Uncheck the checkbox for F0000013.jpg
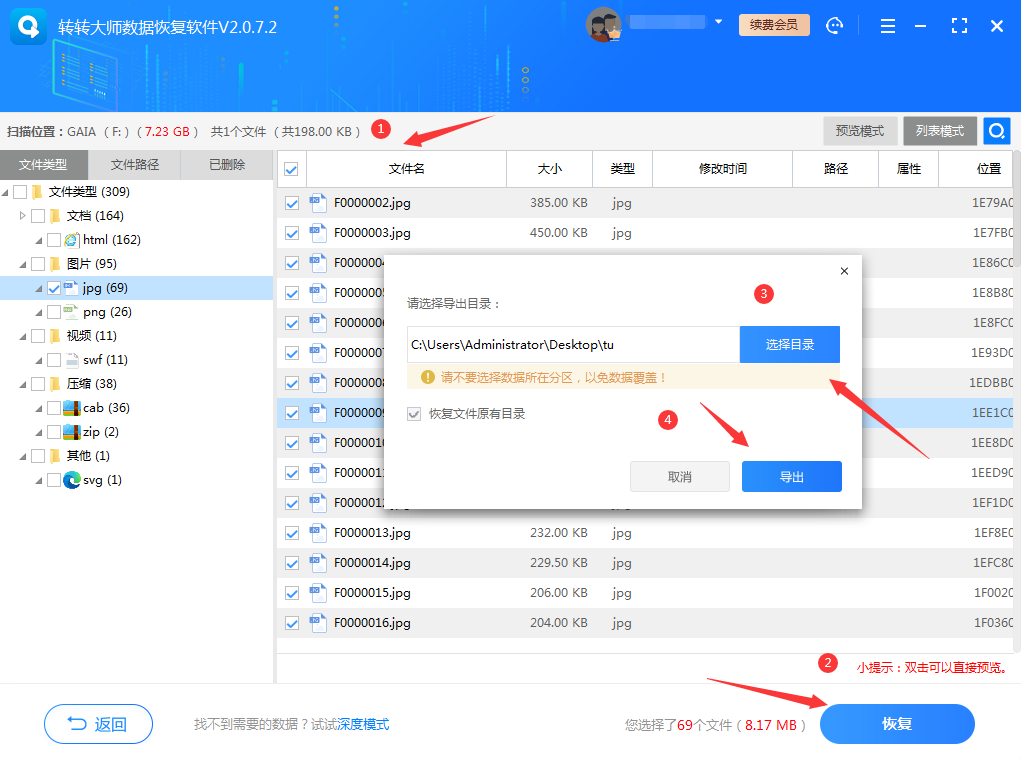 click(x=290, y=533)
